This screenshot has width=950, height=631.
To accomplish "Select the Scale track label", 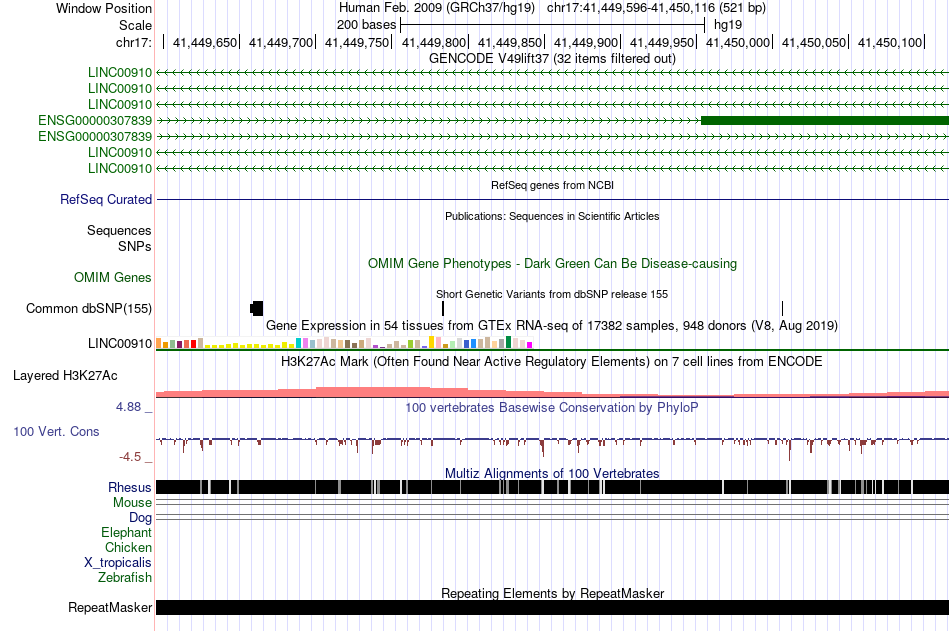I will point(135,25).
